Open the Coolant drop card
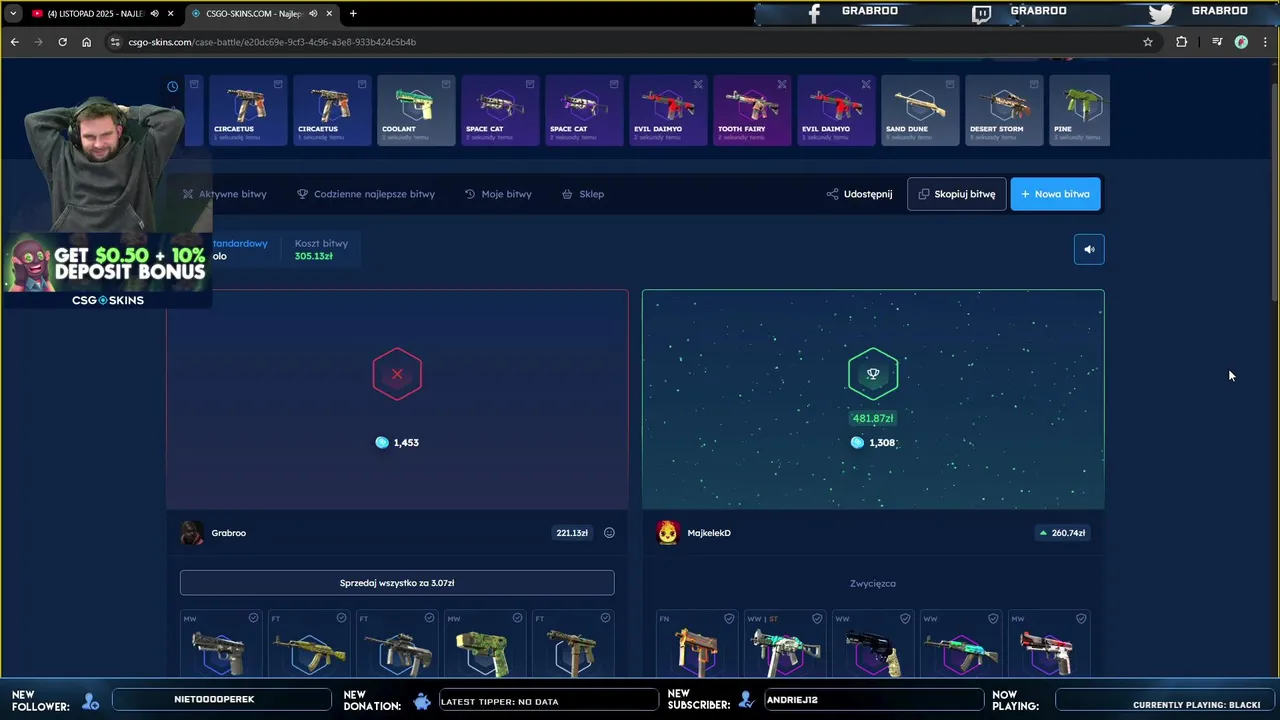 pyautogui.click(x=416, y=110)
